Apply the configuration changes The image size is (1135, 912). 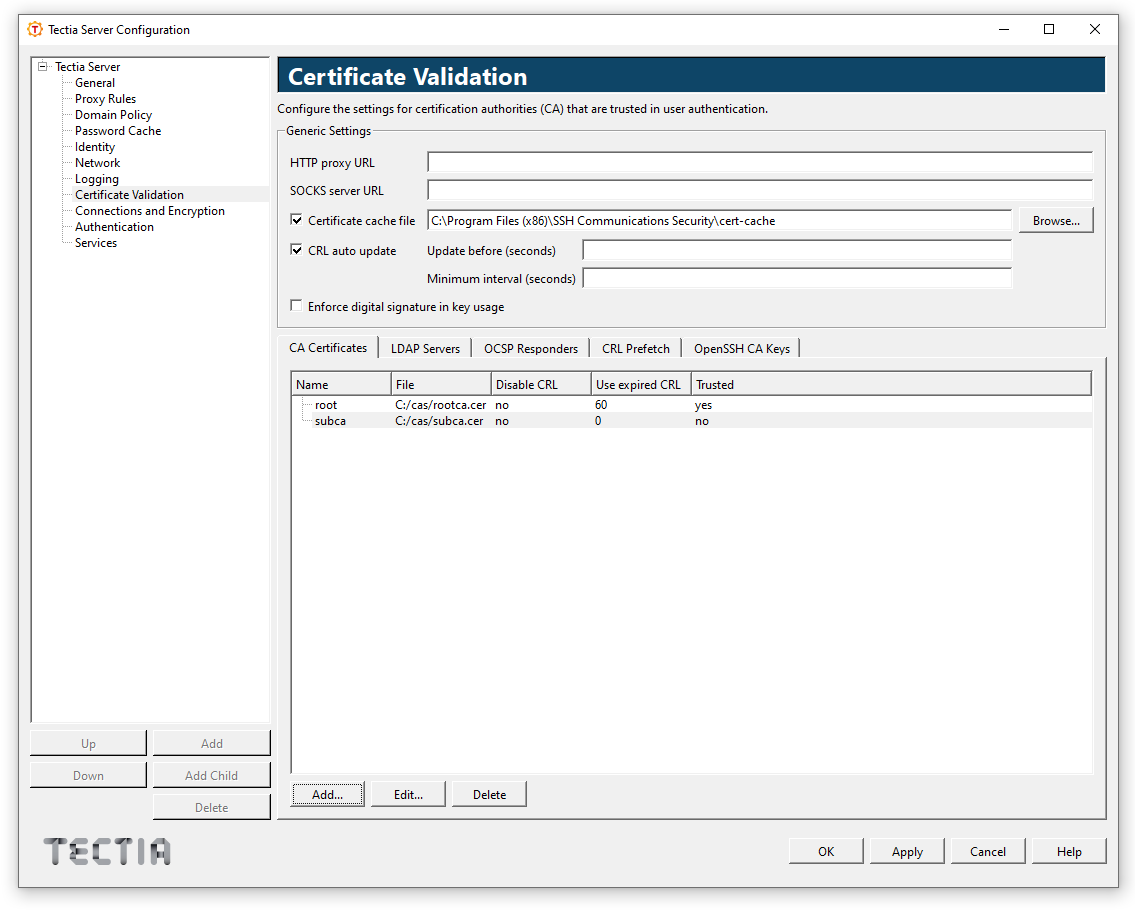(907, 851)
